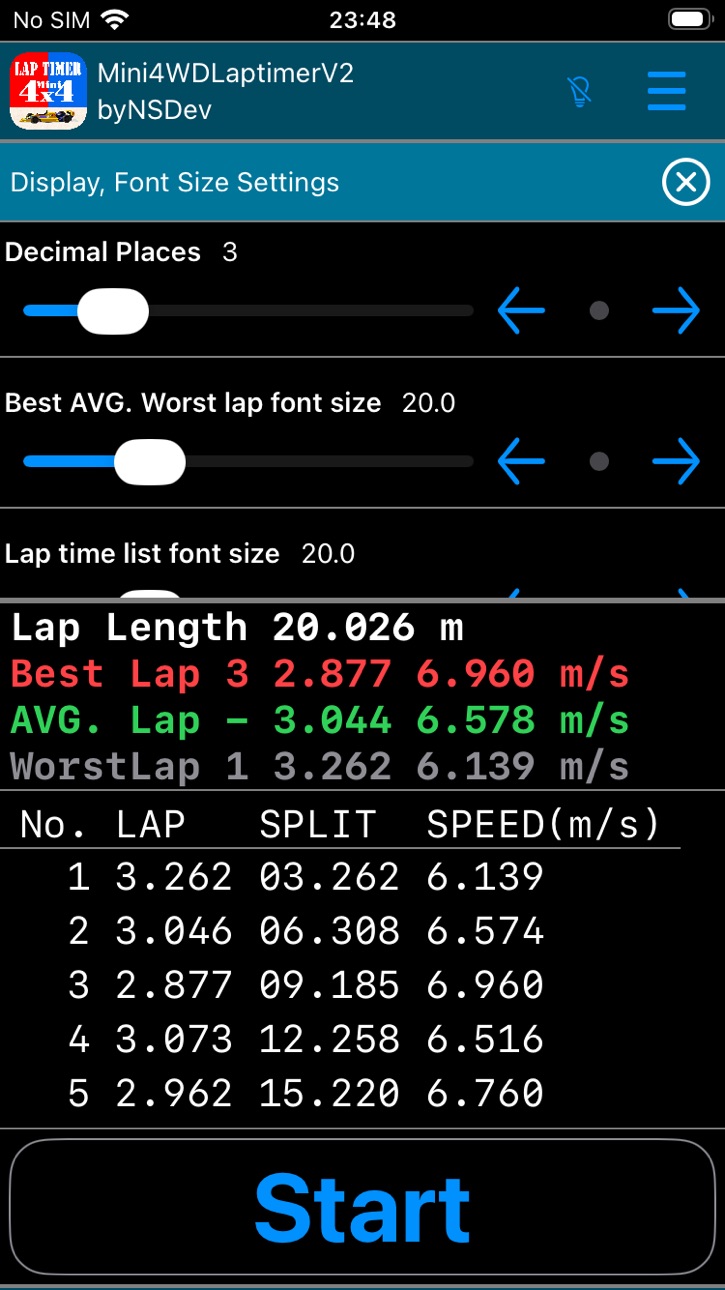Tap the 23:48 clock
This screenshot has width=725, height=1290.
click(362, 19)
